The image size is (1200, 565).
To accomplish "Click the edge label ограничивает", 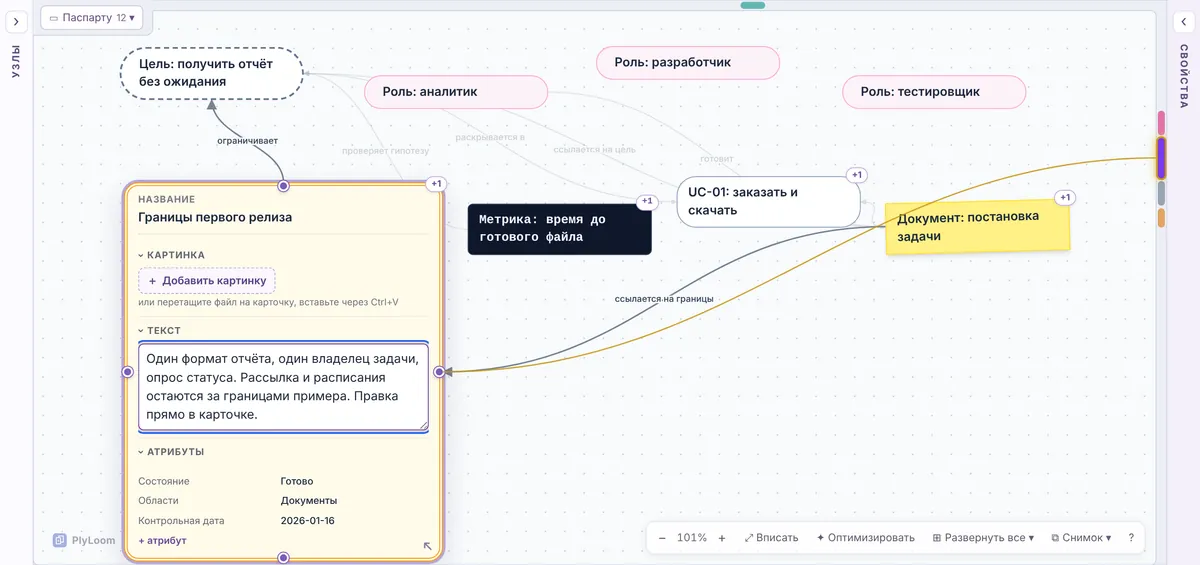I will click(248, 140).
